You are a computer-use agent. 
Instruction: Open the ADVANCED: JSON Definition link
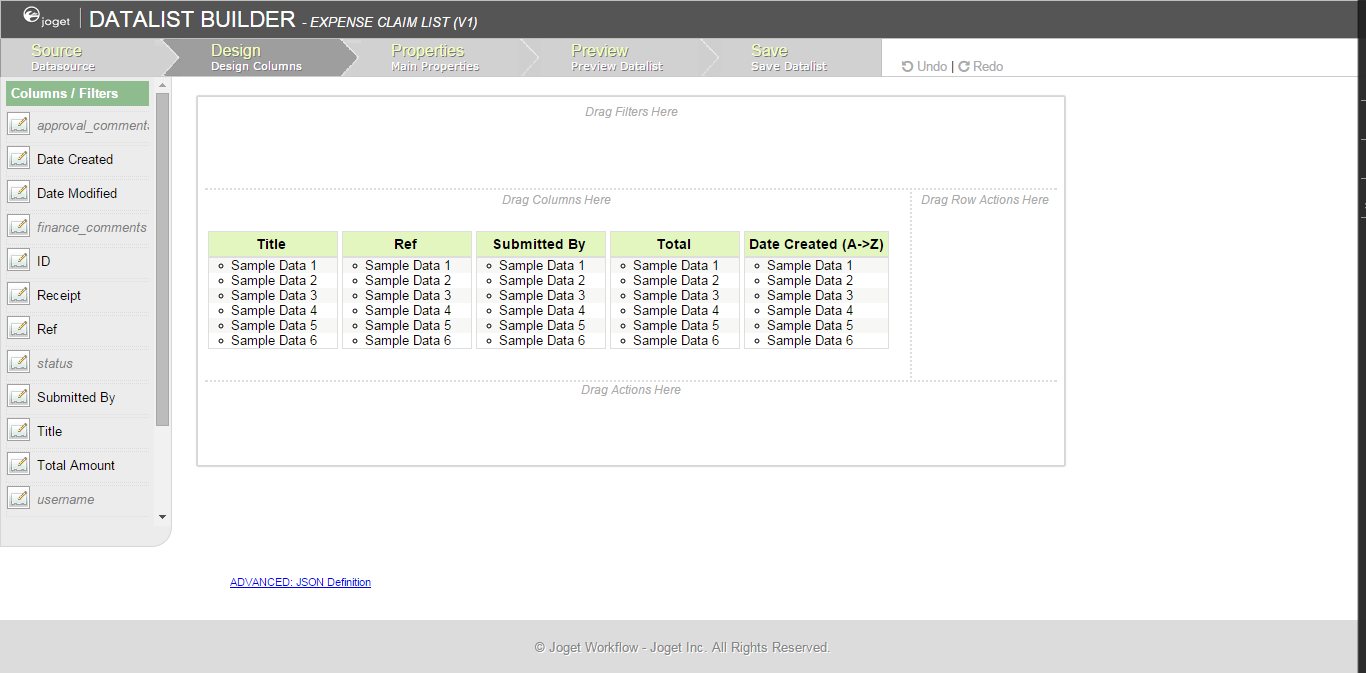tap(300, 582)
